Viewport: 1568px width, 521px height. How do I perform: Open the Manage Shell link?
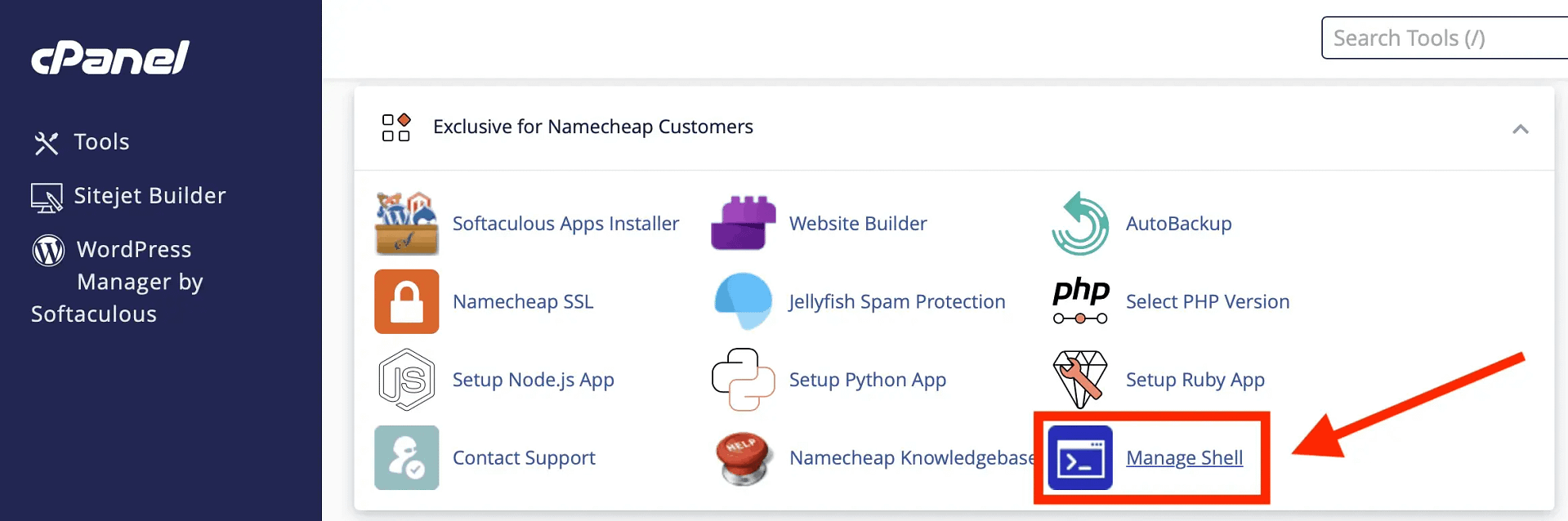(x=1184, y=458)
